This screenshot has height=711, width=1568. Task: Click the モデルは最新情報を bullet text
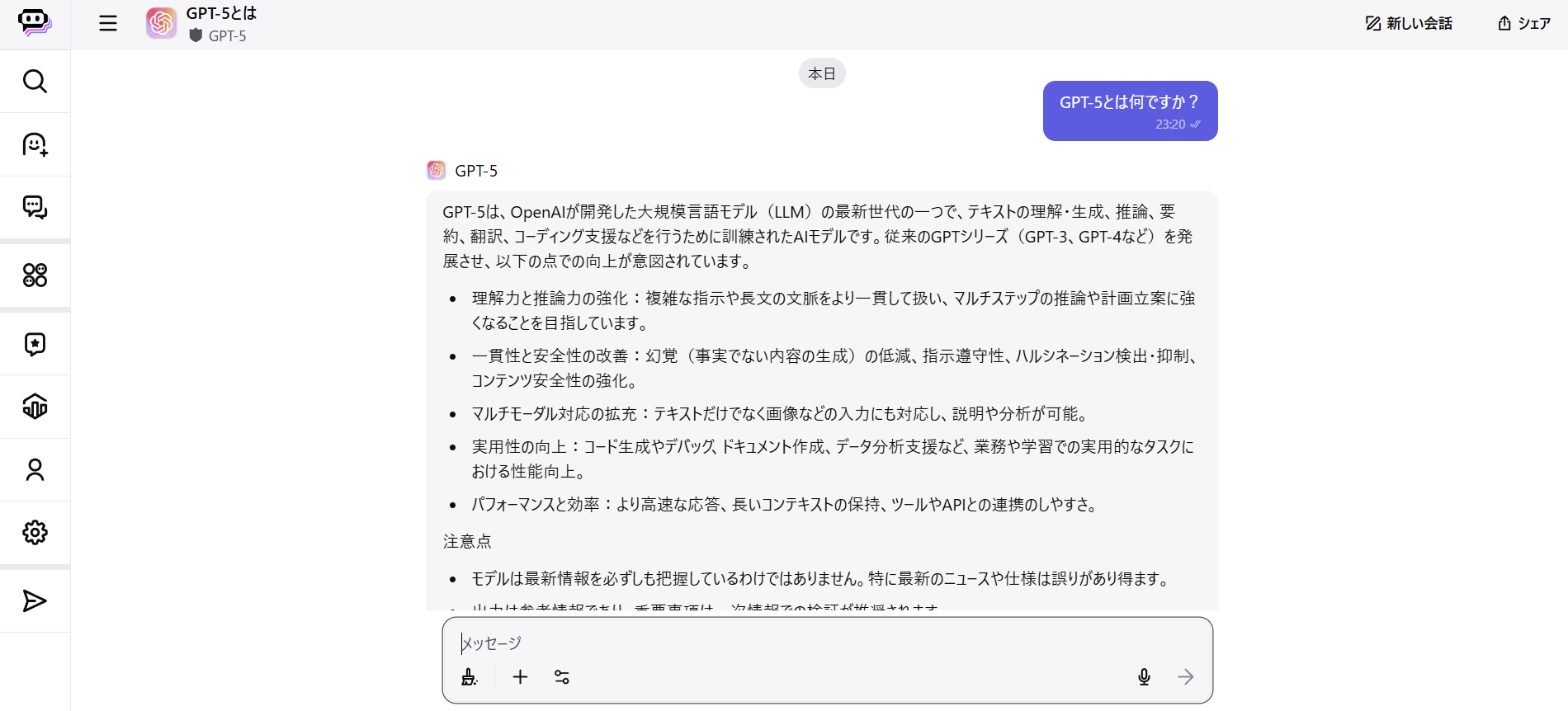pyautogui.click(x=822, y=579)
